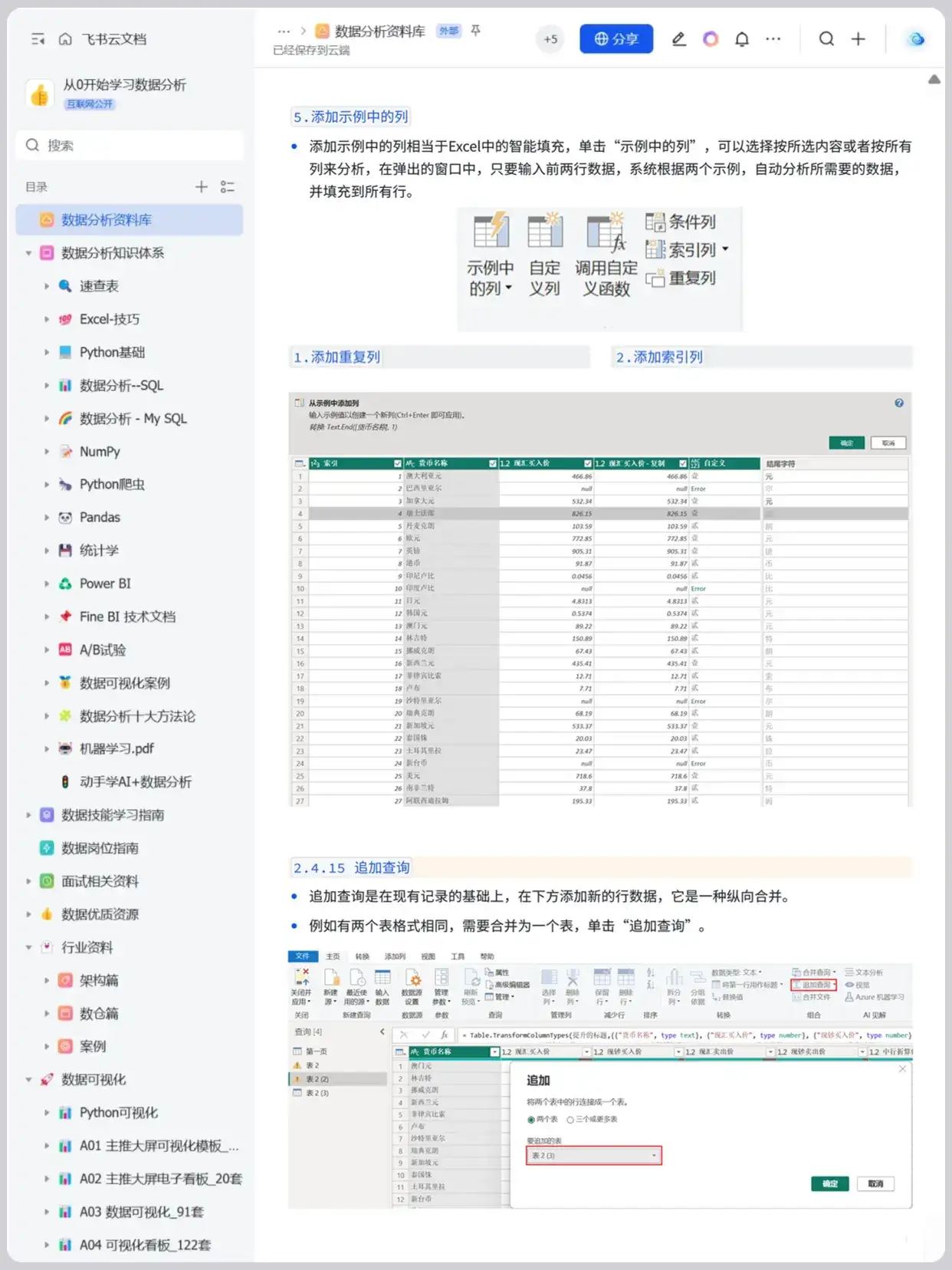Open the 从0开始学习数据分析 wiki title

[124, 85]
